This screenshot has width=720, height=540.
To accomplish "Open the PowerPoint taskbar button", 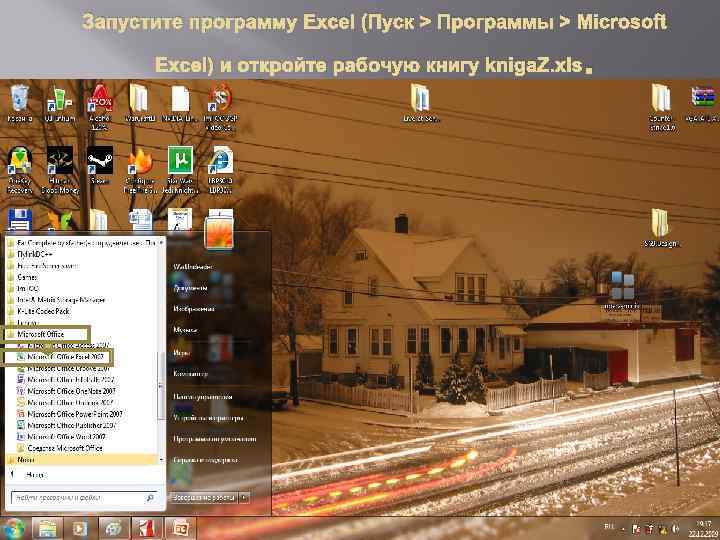I will [x=180, y=528].
